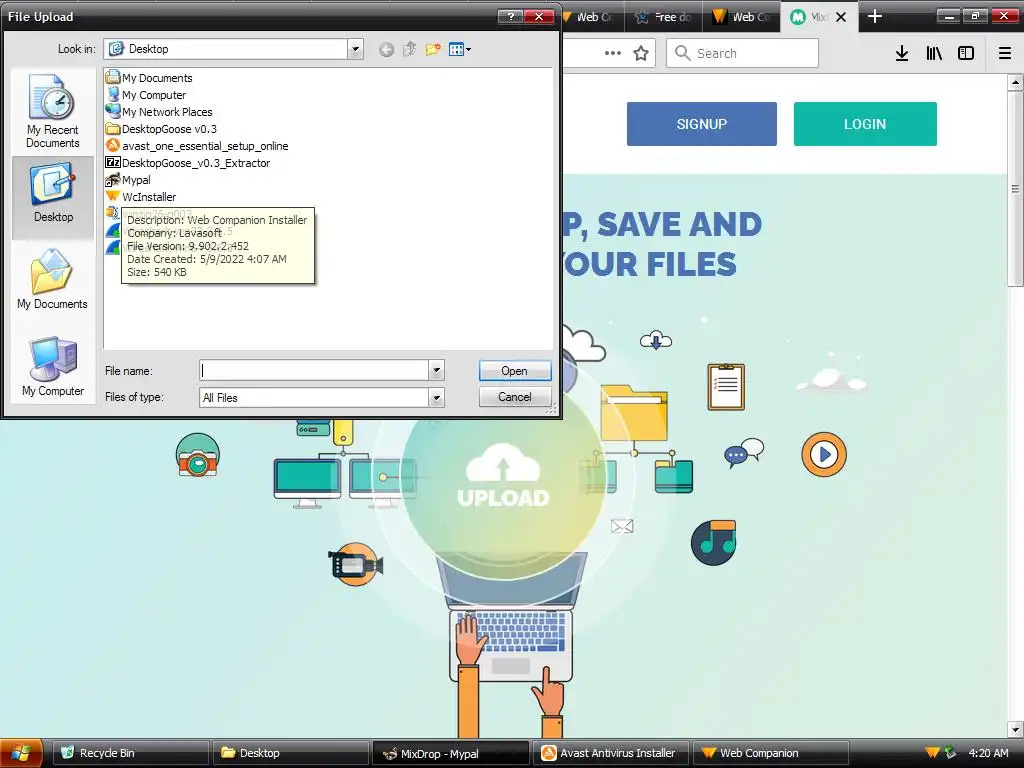Go back to last folder visited

pos(387,50)
